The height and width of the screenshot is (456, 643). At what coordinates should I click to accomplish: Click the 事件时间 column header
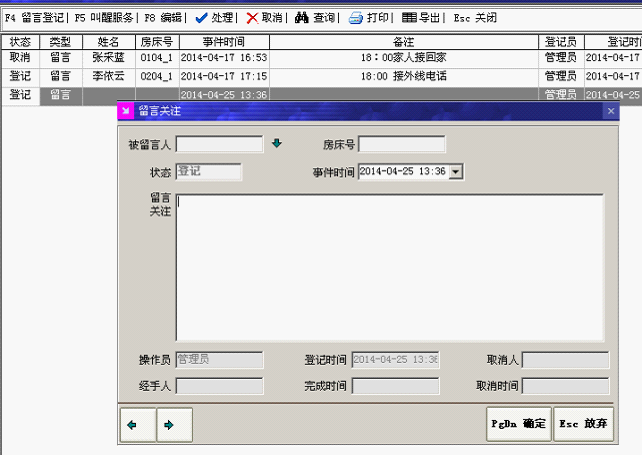click(x=224, y=42)
